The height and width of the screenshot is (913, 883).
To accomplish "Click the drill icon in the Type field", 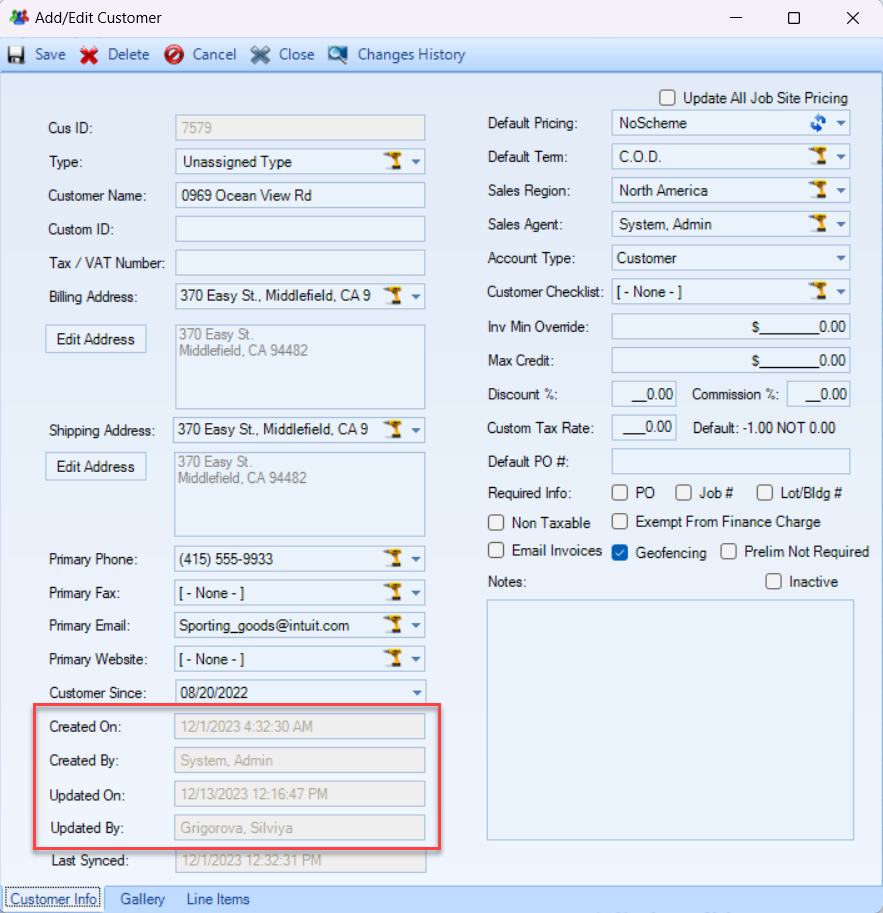I will point(394,160).
